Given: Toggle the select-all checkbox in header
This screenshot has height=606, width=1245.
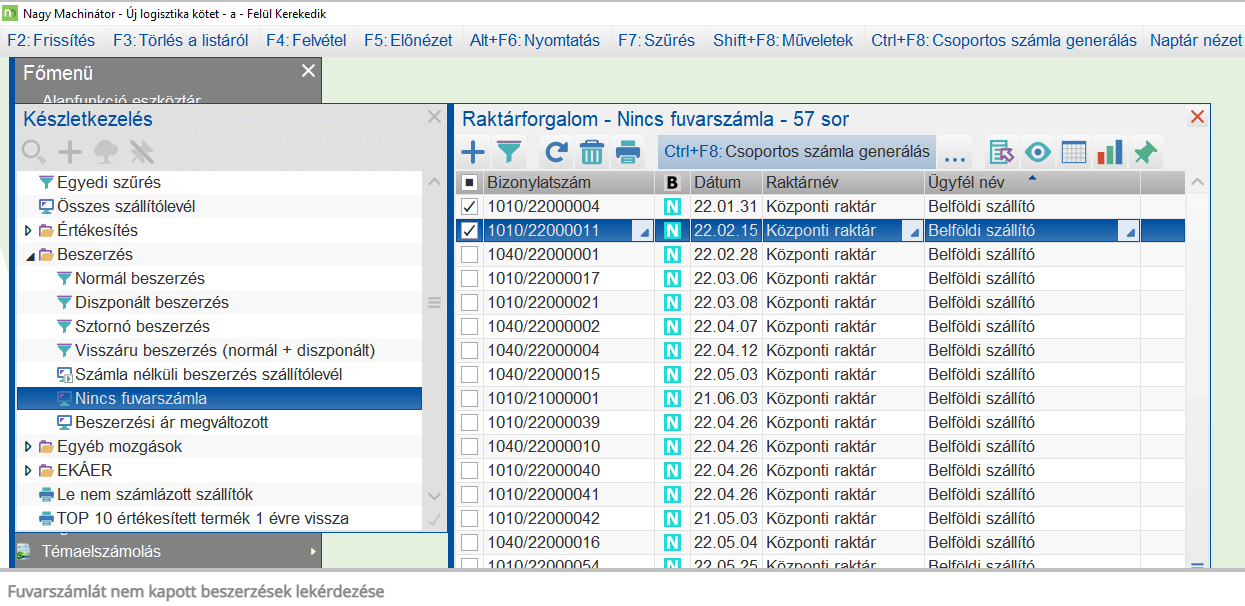Looking at the screenshot, I should pos(469,183).
